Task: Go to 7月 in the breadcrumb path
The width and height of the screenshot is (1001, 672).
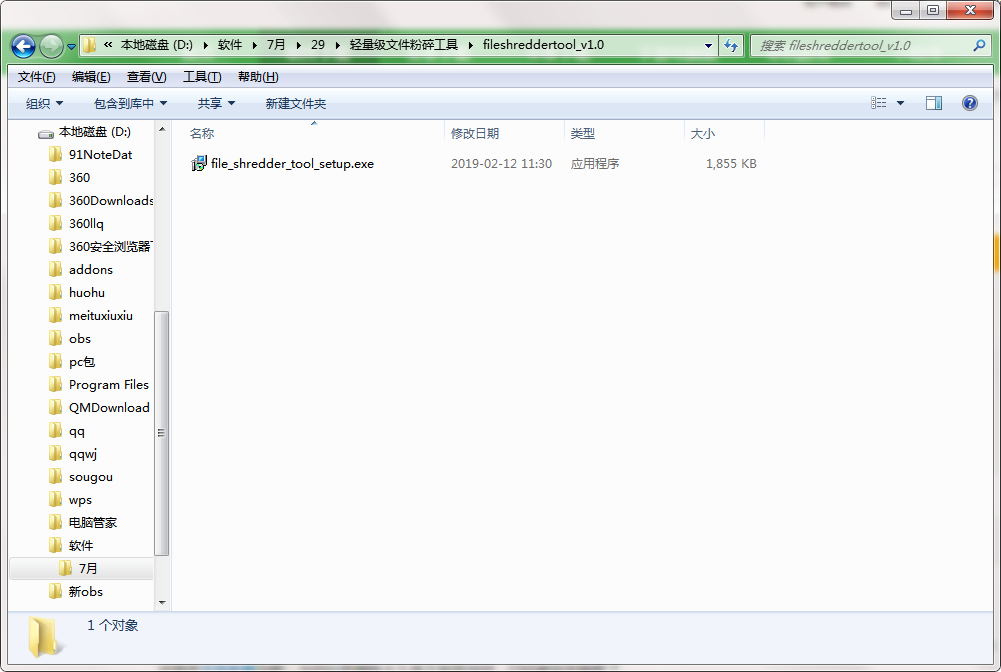Action: (276, 45)
